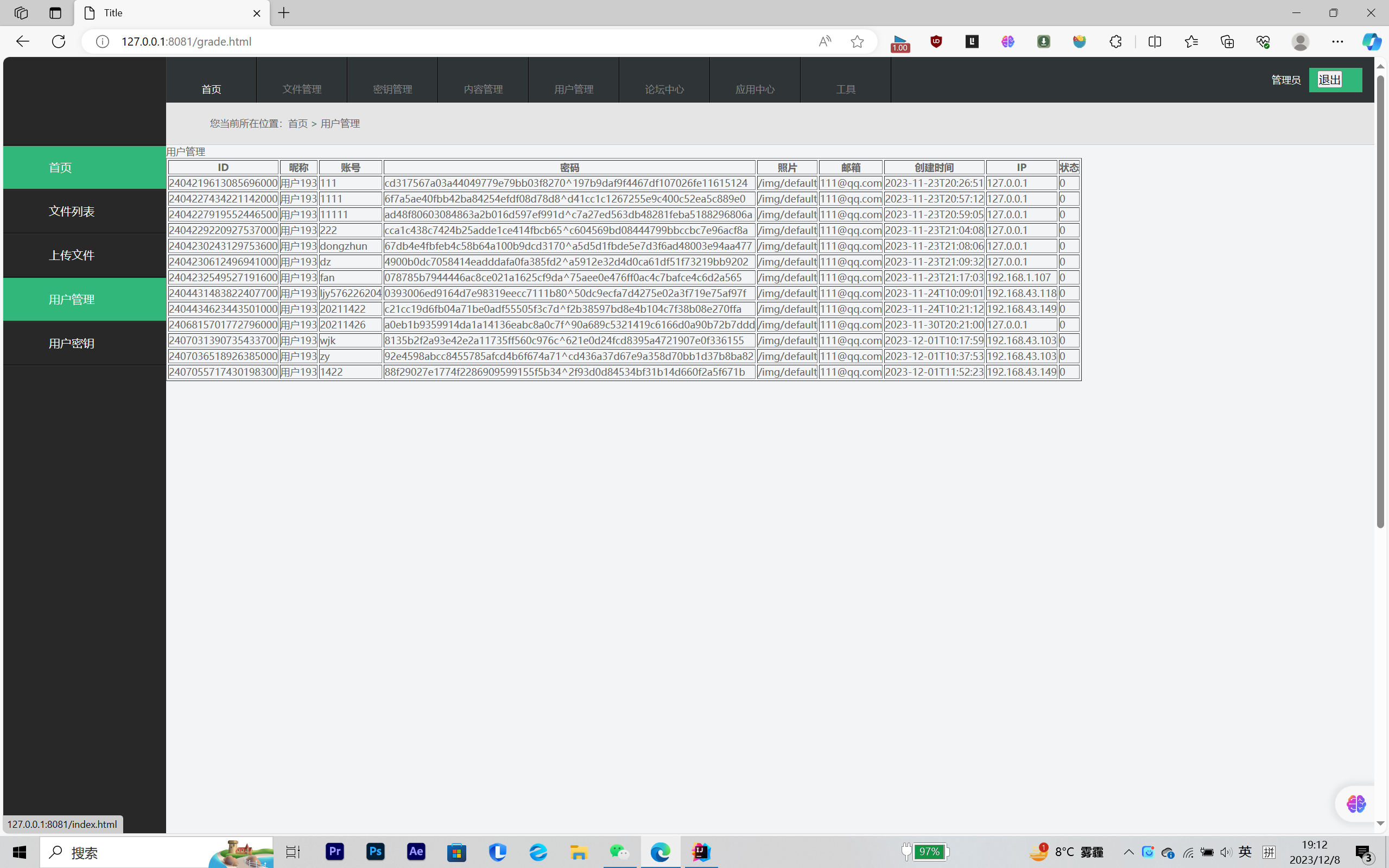The width and height of the screenshot is (1389, 868).
Task: Toggle the split screen icon
Action: coord(1155,41)
